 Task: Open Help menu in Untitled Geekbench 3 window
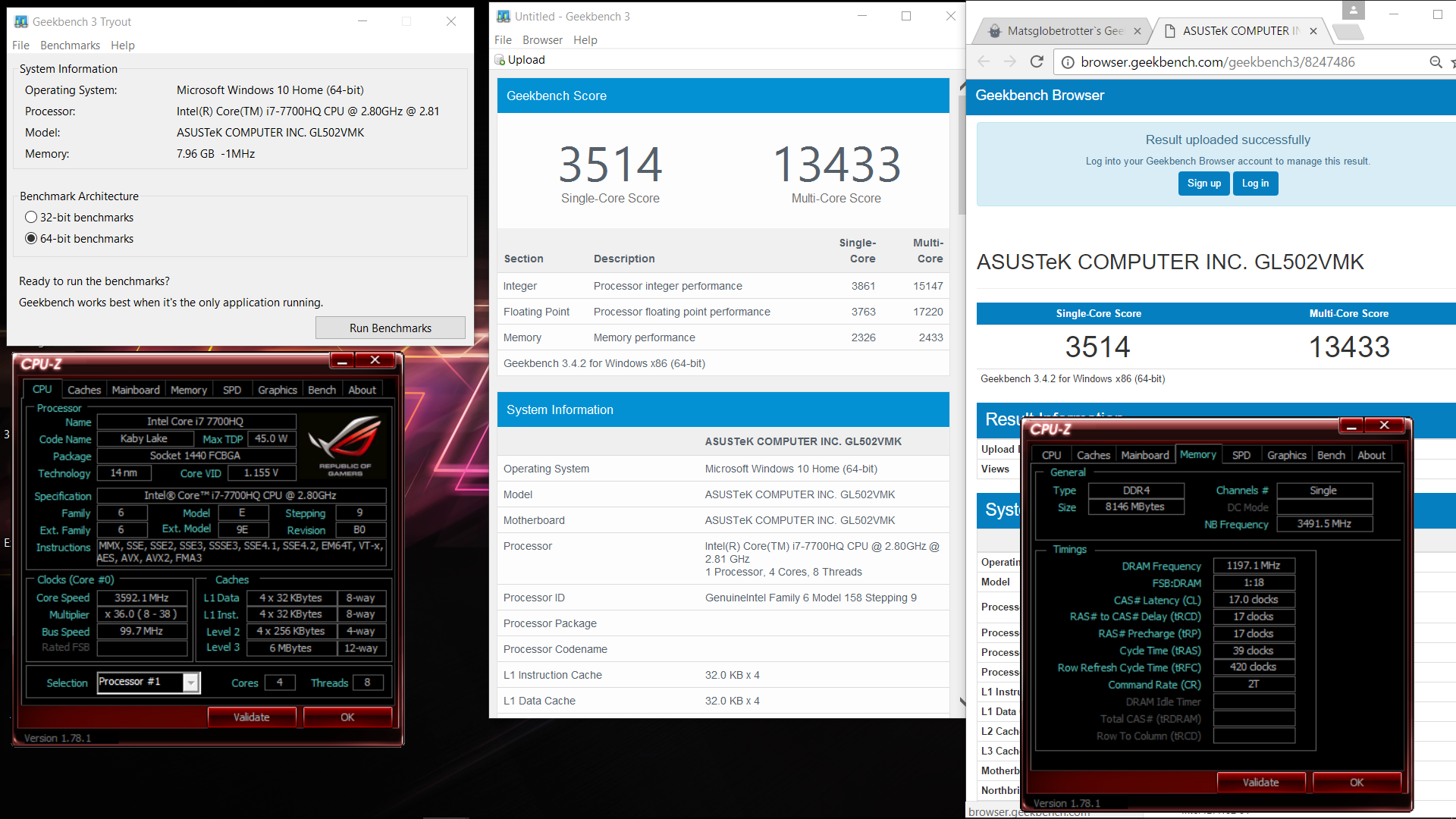(x=585, y=40)
